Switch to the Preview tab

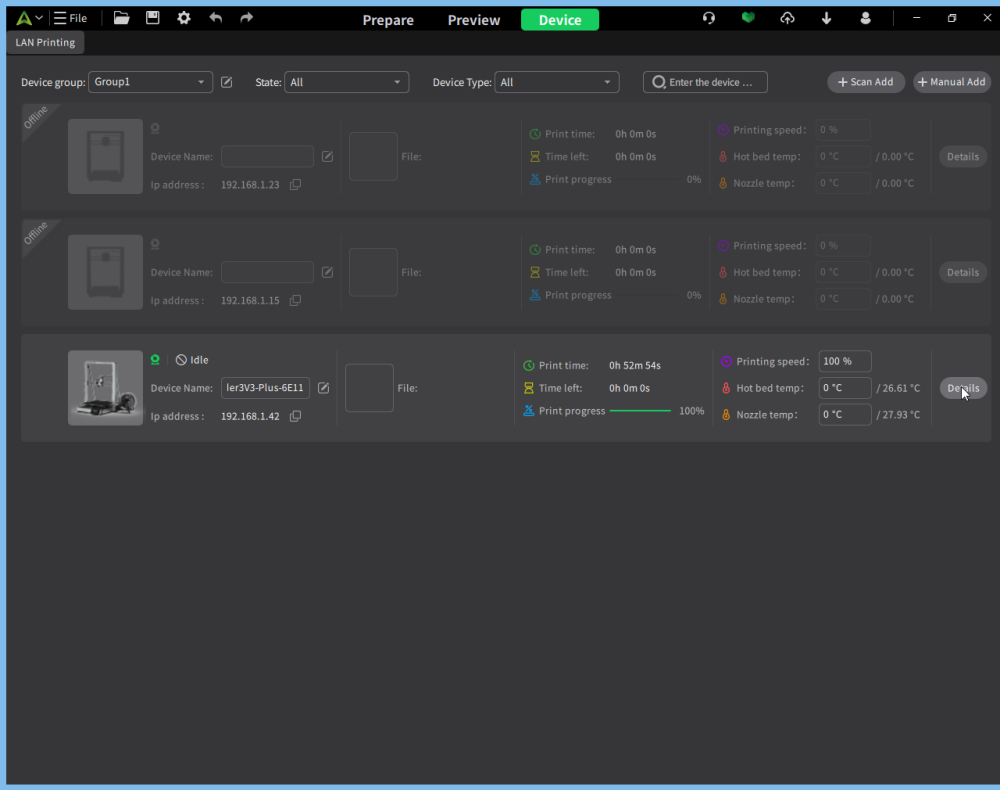(474, 20)
